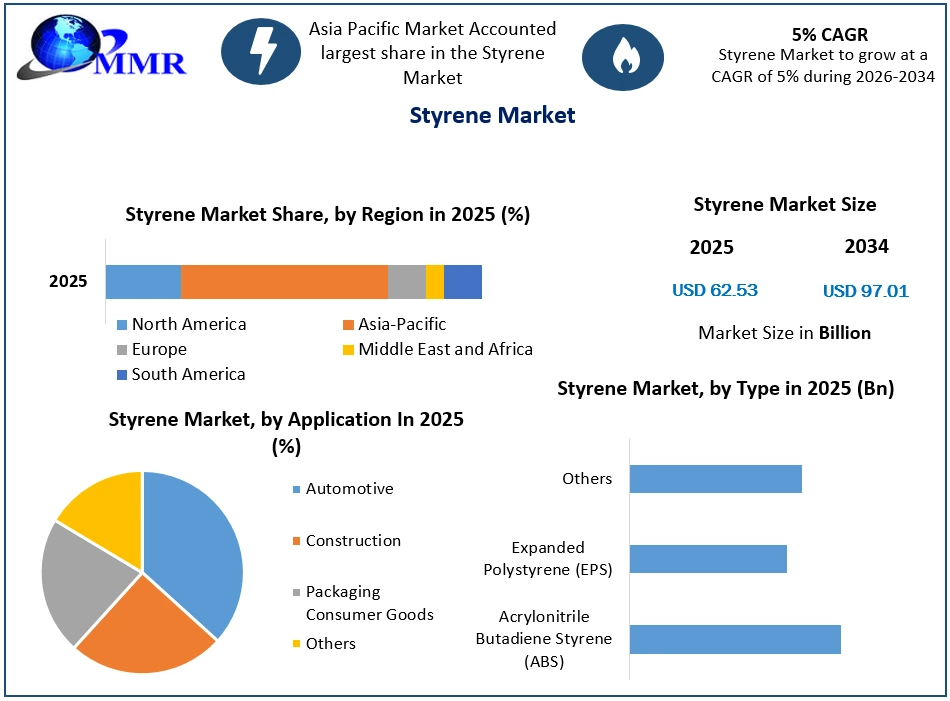
Task: Click the "Market Size in Billion" text
Action: [x=785, y=333]
